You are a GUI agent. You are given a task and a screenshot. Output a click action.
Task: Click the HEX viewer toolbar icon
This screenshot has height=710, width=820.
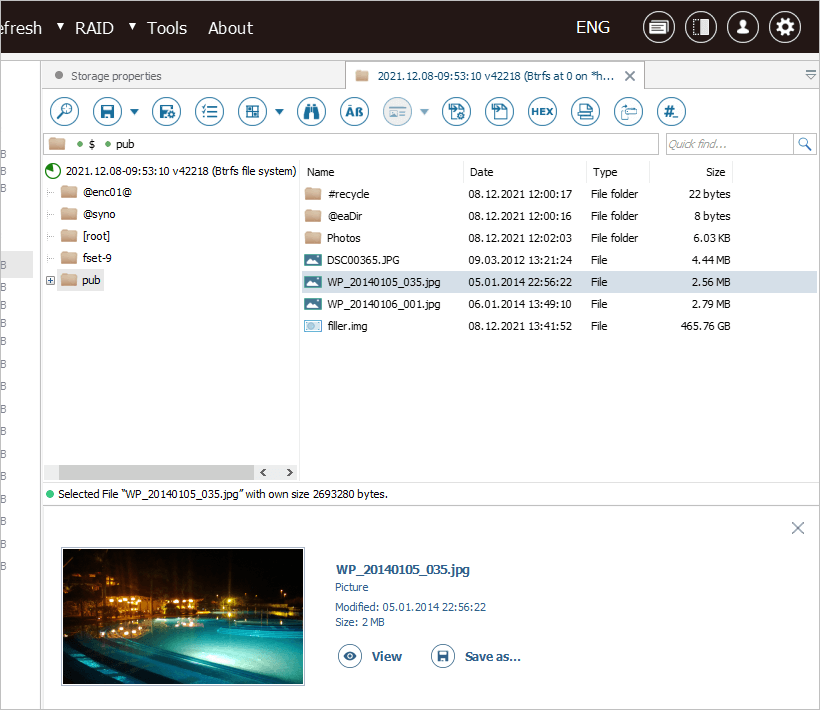click(x=542, y=112)
